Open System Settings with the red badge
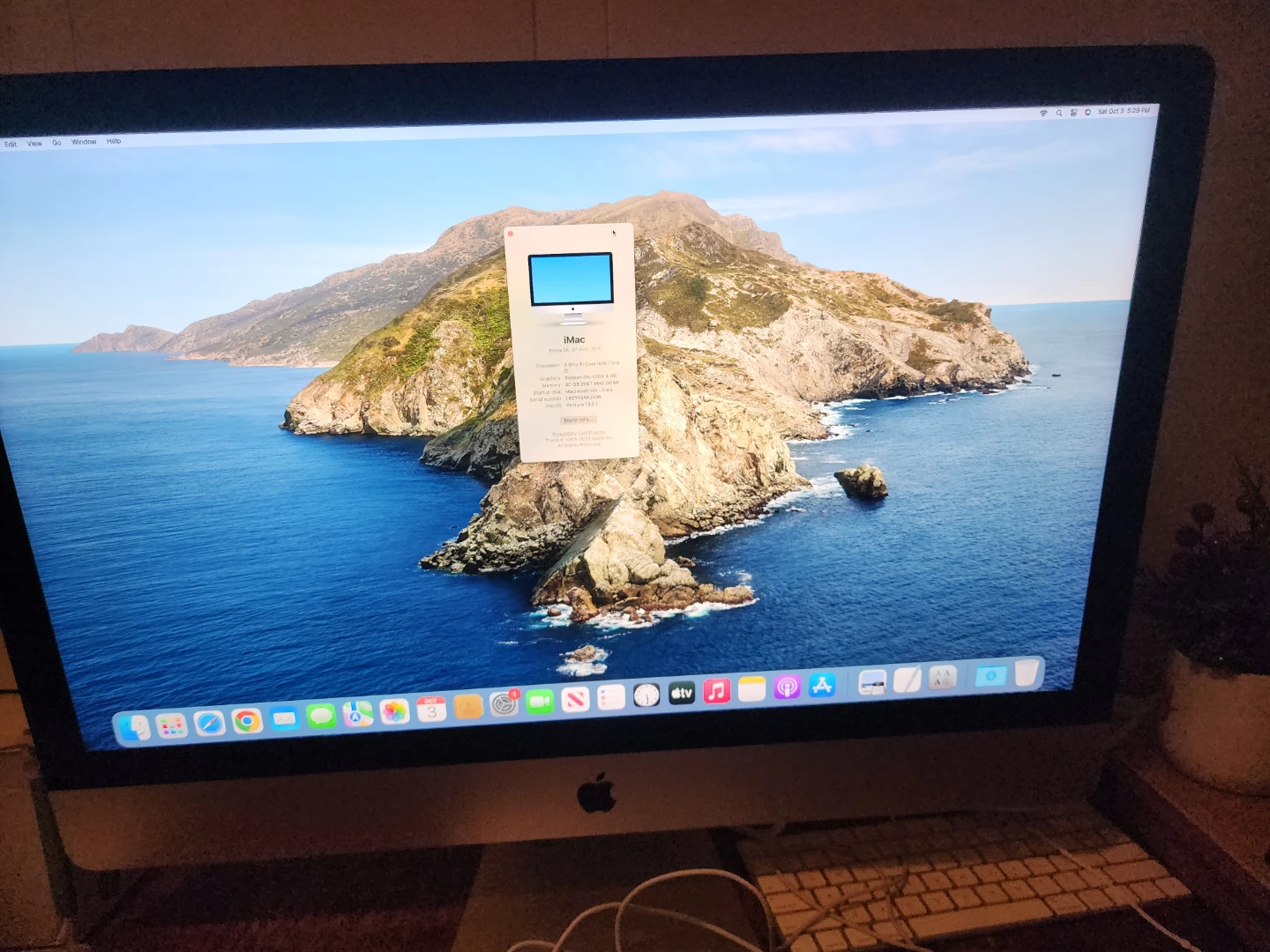Screen dimensions: 1270x952 504,704
